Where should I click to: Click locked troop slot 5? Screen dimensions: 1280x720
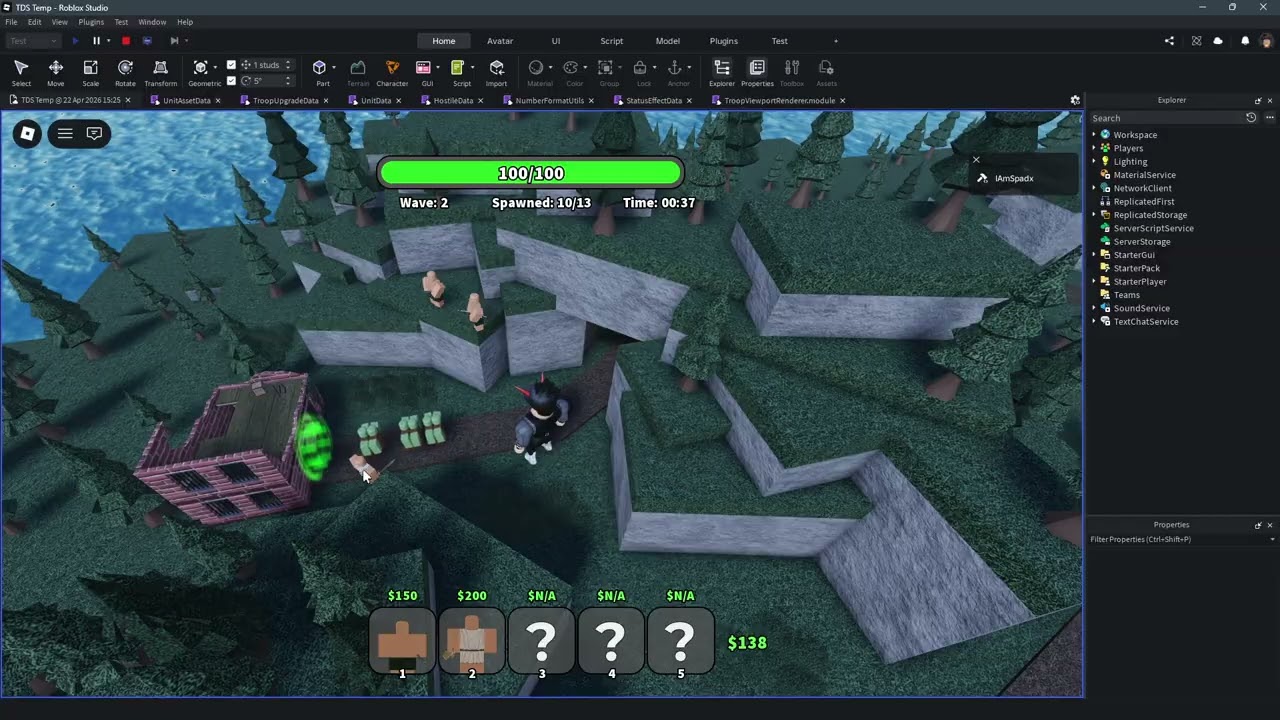click(680, 642)
